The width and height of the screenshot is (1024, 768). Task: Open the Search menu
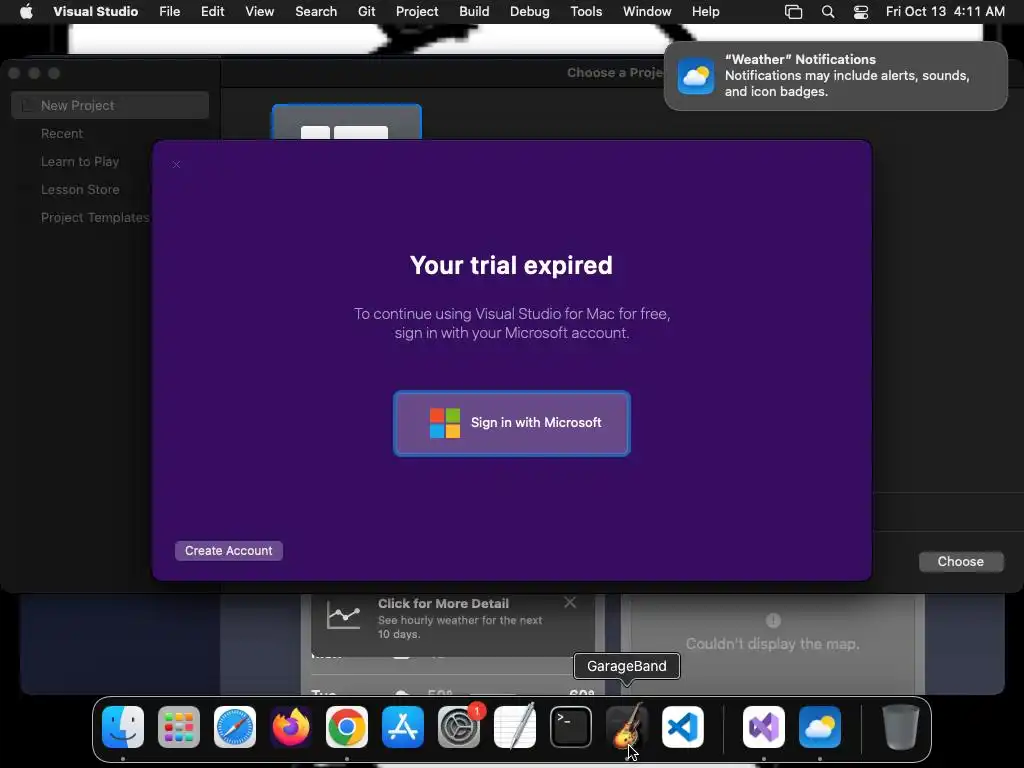tap(316, 12)
